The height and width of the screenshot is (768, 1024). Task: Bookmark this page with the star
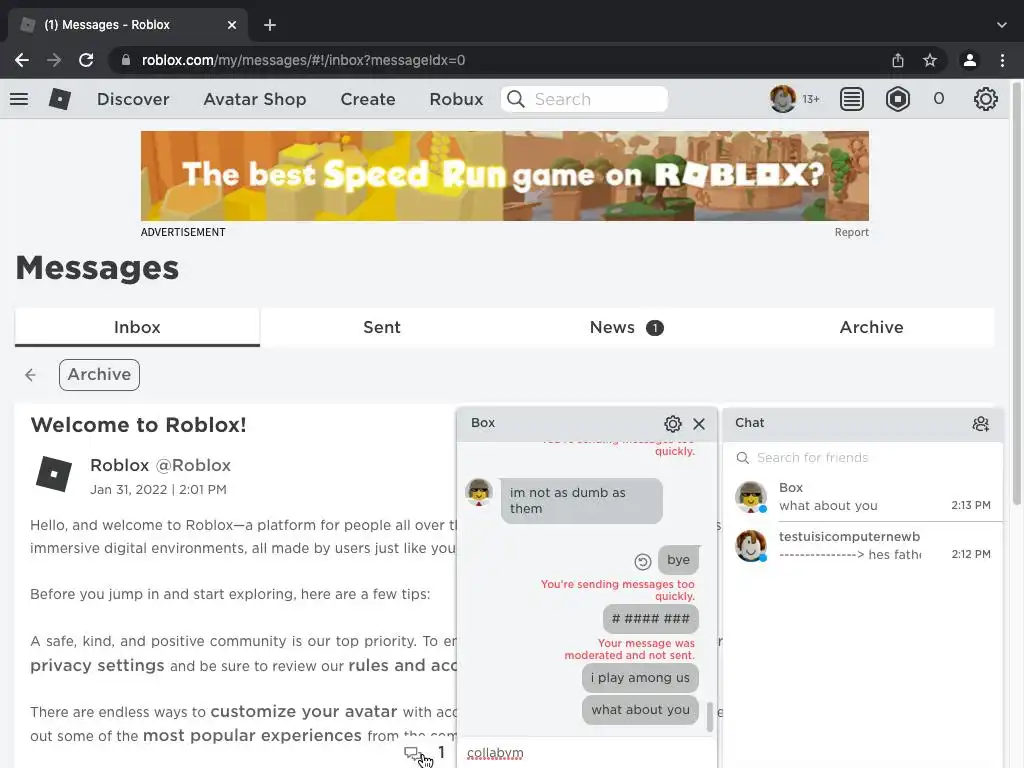(930, 60)
